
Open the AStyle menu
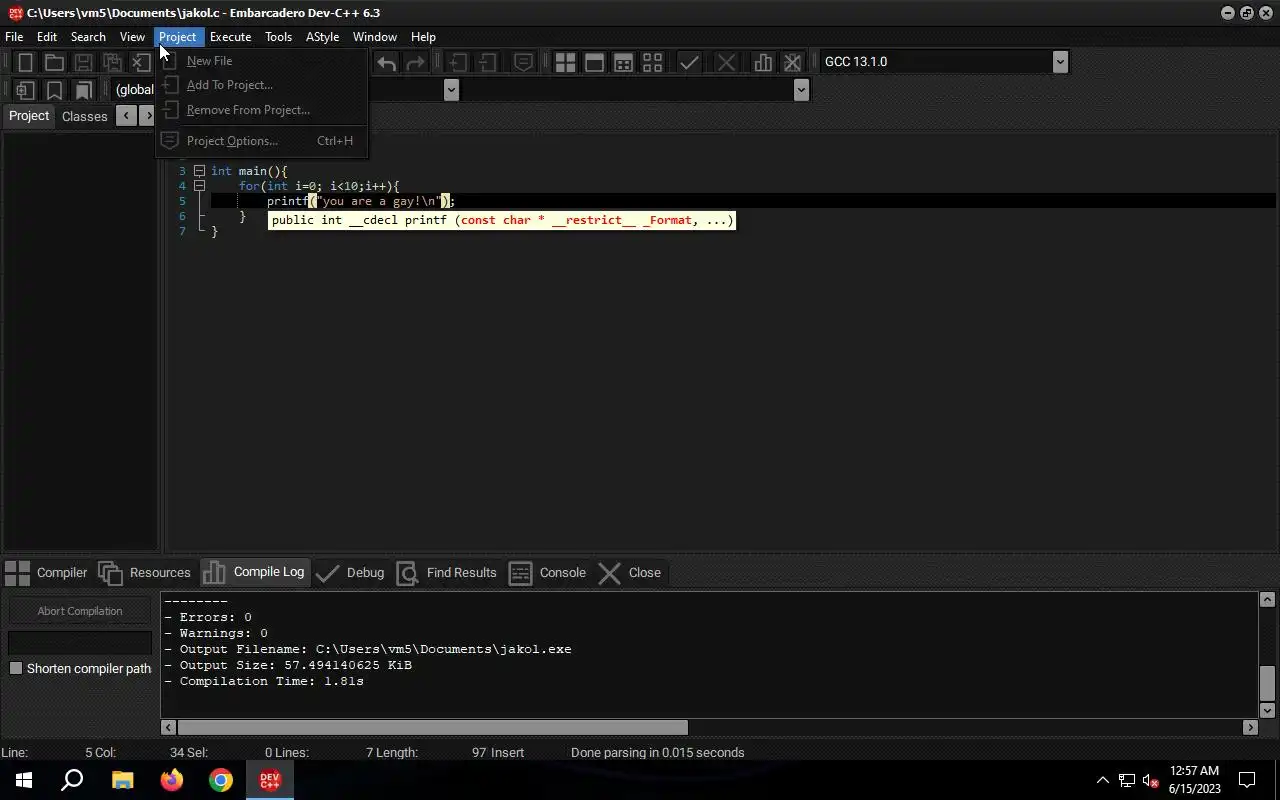click(x=322, y=37)
